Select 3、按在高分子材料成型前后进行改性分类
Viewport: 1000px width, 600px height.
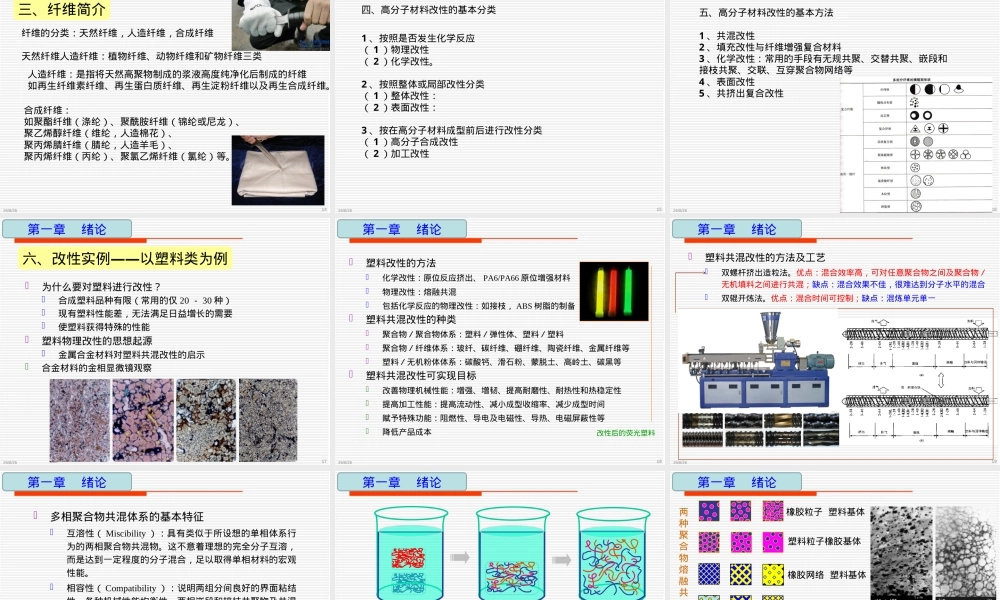pyautogui.click(x=451, y=131)
